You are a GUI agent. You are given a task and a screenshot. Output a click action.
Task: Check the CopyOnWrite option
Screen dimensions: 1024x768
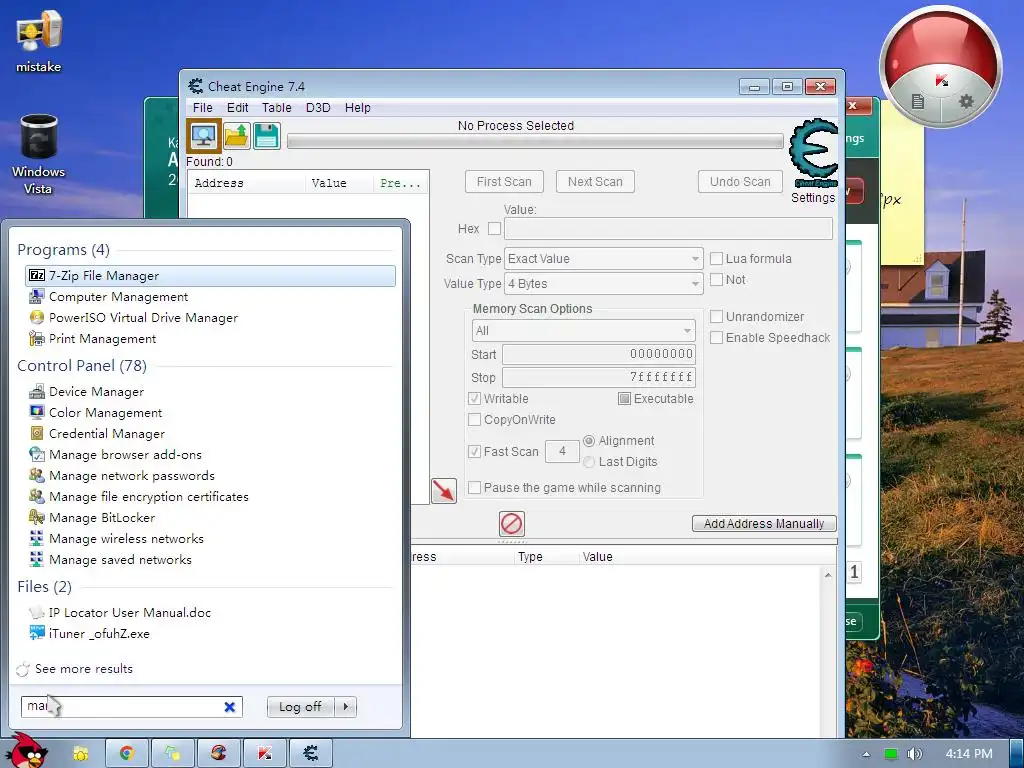coord(475,419)
